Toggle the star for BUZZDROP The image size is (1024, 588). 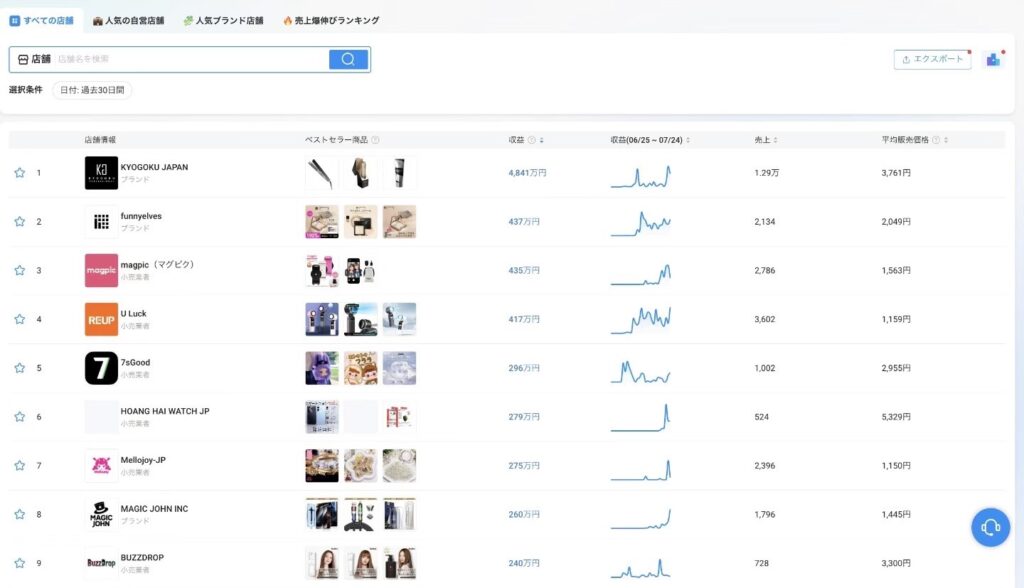(x=20, y=563)
